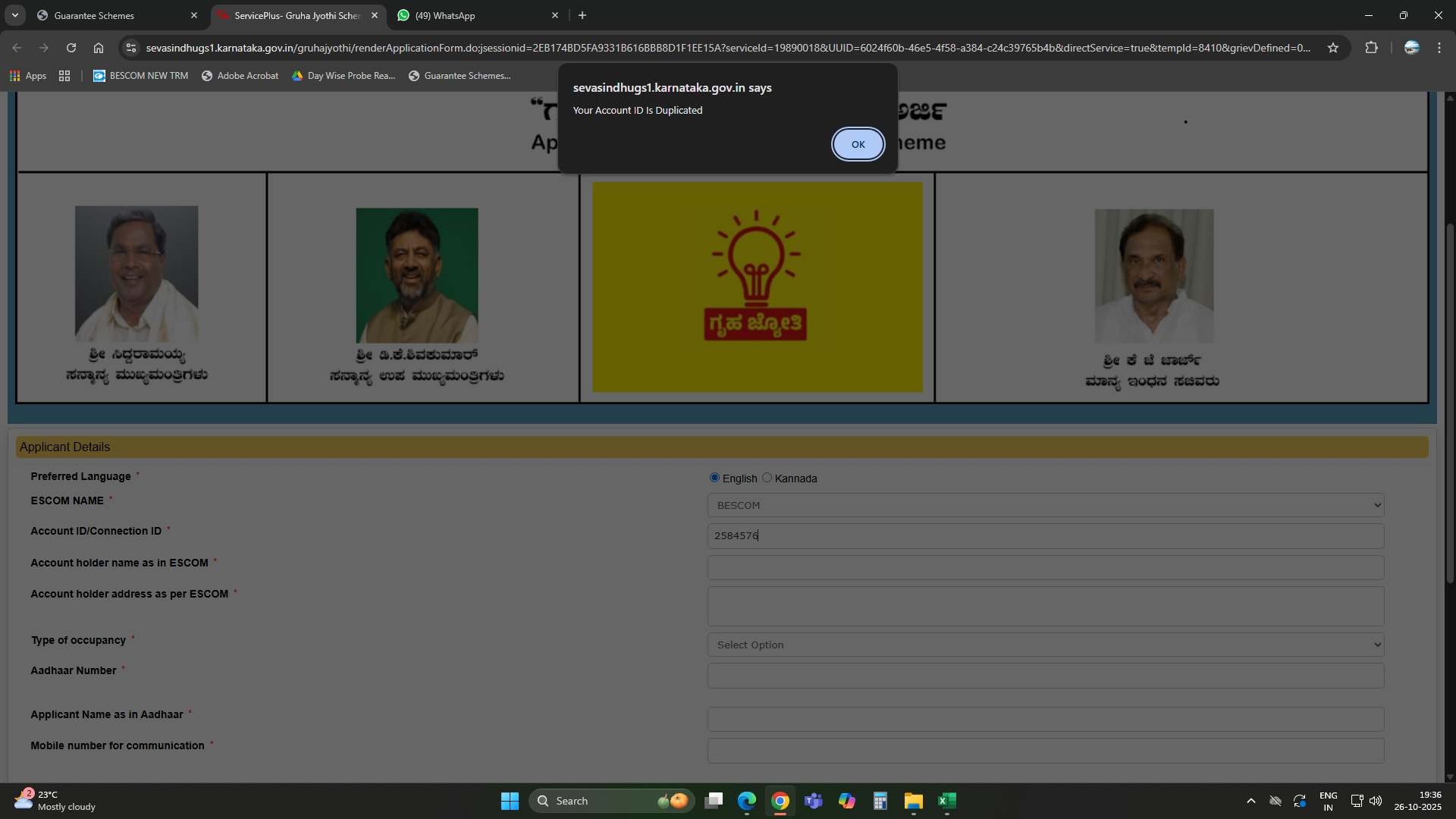Open the Type of occupancy dropdown
The image size is (1456, 819).
pyautogui.click(x=1045, y=645)
